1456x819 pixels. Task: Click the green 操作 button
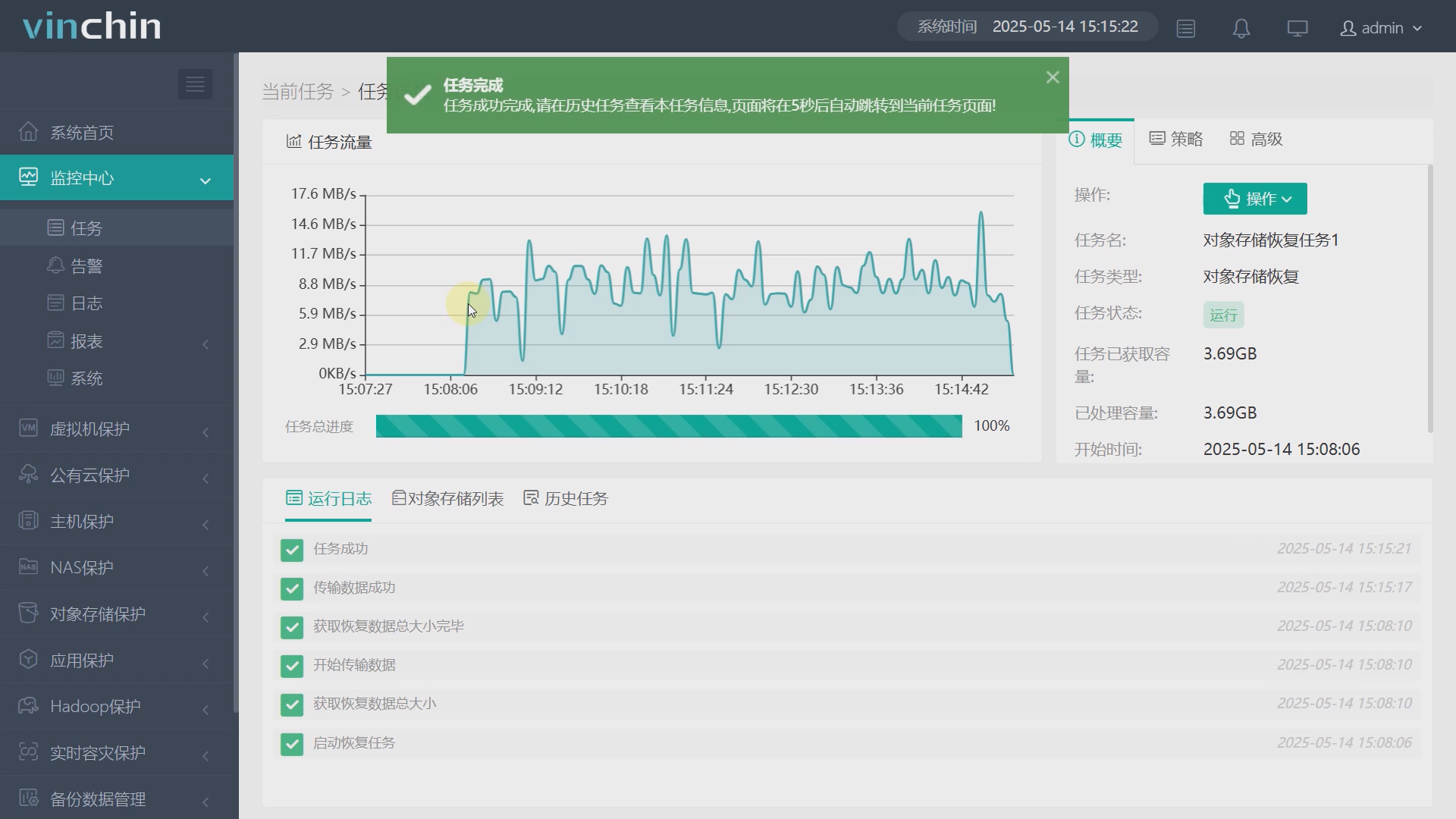pyautogui.click(x=1254, y=199)
